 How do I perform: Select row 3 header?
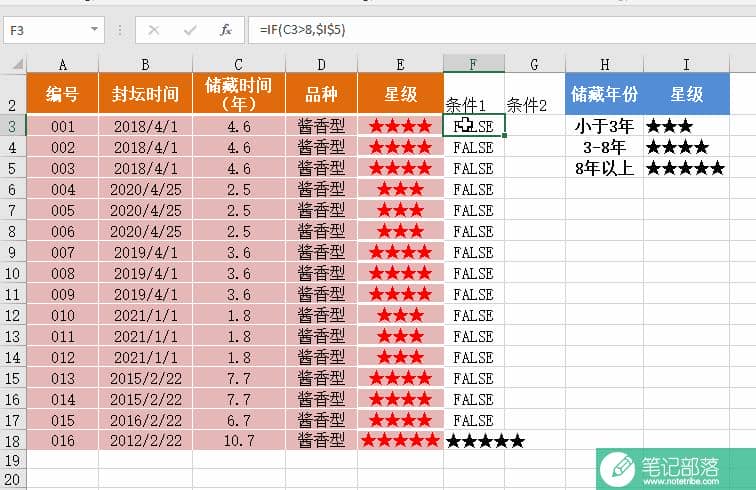[13, 126]
